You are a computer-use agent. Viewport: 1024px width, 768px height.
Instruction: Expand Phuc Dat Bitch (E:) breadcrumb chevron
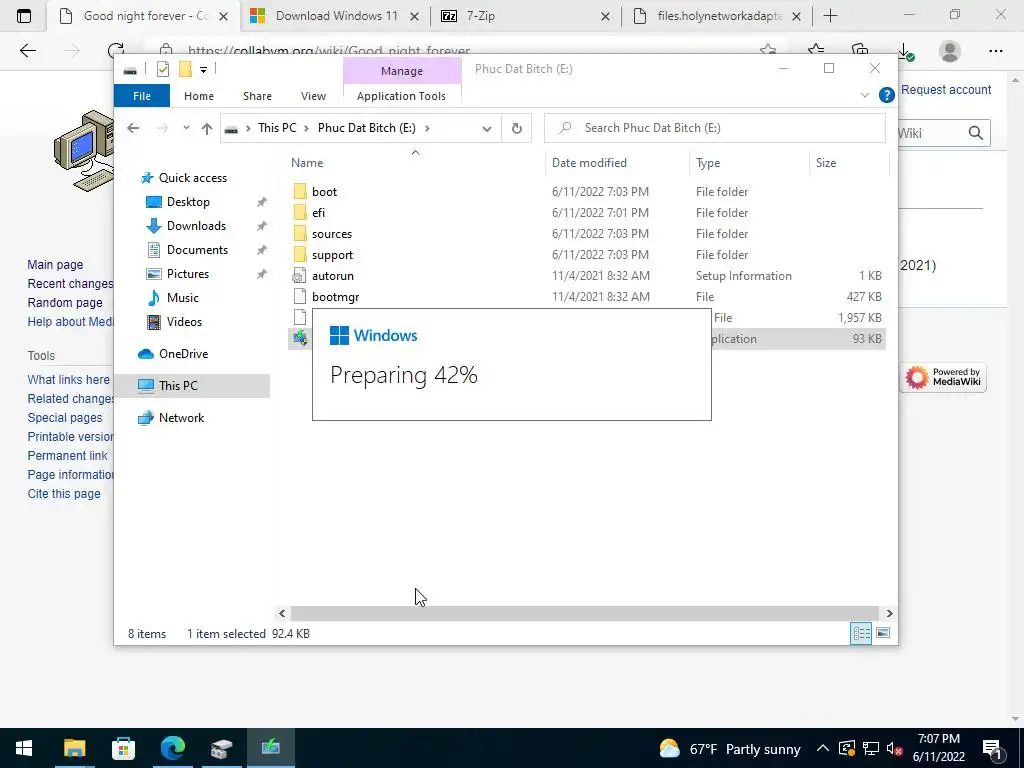point(427,129)
